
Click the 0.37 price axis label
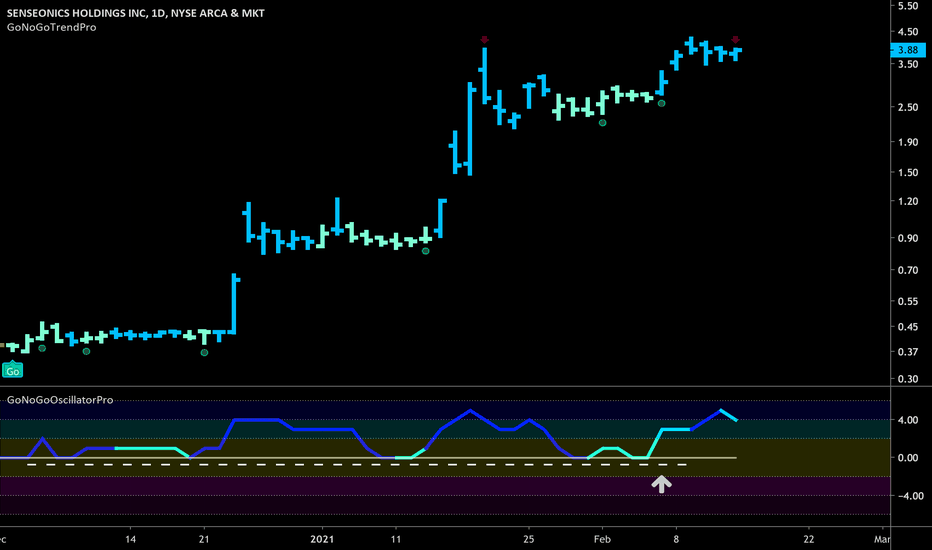coord(908,351)
